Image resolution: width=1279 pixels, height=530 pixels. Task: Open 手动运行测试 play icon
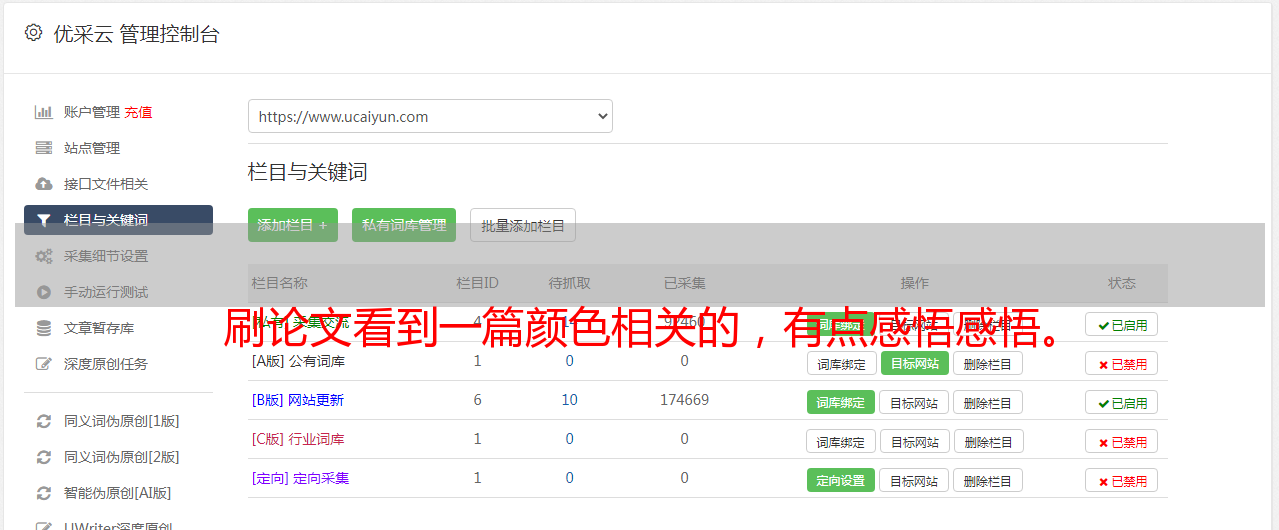point(44,292)
